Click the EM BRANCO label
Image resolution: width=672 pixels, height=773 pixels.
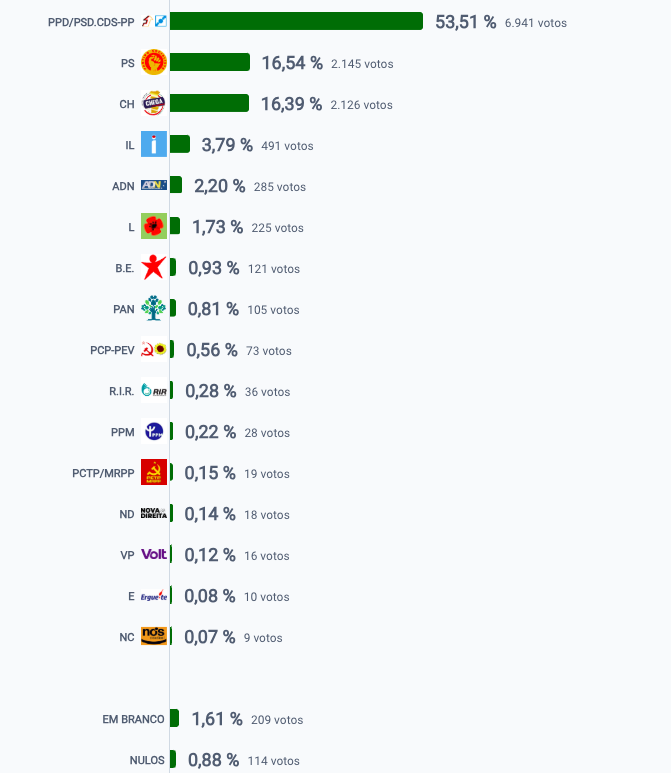tap(133, 719)
